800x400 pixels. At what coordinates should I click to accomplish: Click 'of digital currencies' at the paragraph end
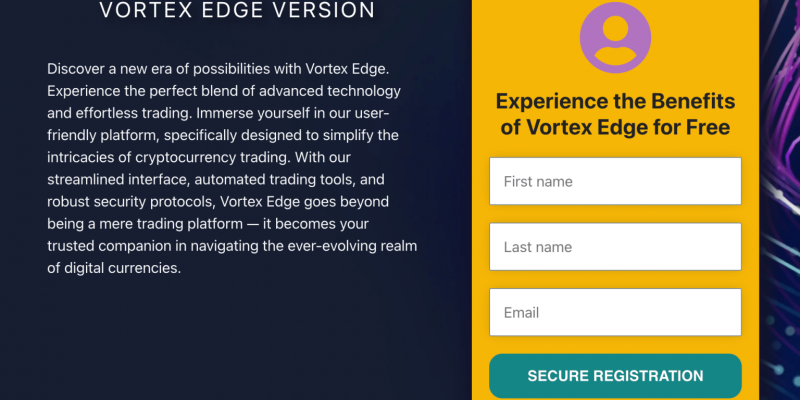pos(113,268)
